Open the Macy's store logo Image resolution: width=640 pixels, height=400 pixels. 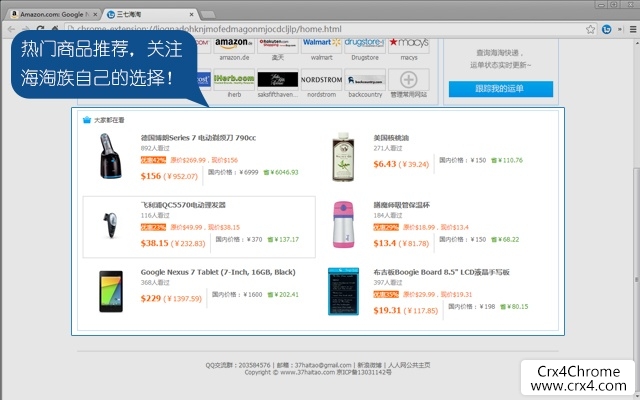coord(409,44)
